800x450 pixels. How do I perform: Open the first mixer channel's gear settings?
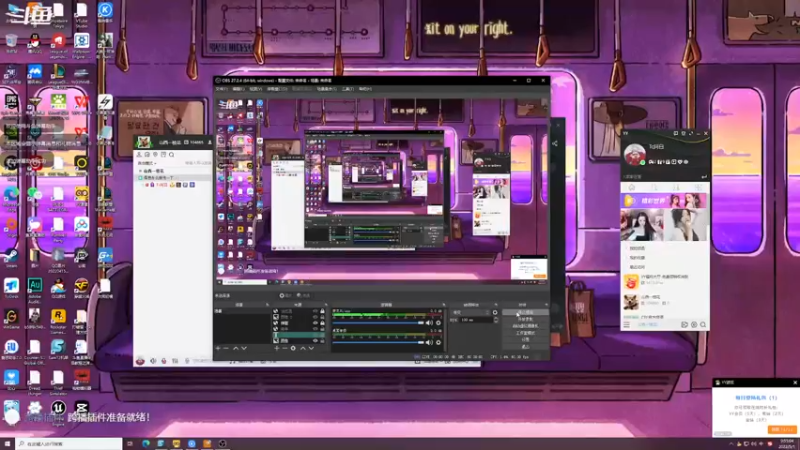click(x=438, y=323)
